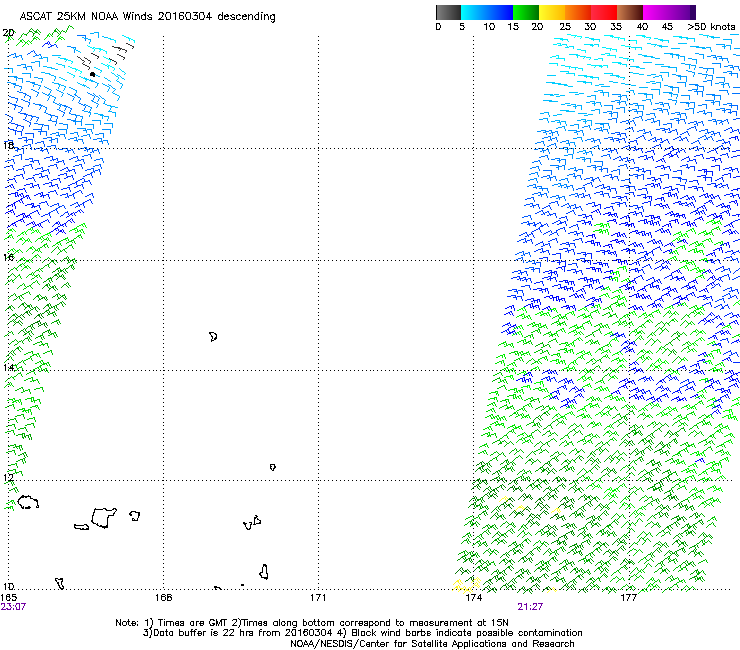This screenshot has width=740, height=650.
Task: Click the '>50 knots' legend label
Action: pyautogui.click(x=711, y=27)
